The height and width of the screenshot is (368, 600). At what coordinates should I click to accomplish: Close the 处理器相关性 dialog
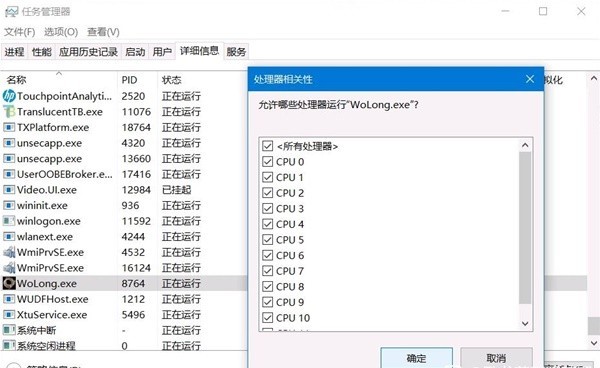click(x=530, y=79)
